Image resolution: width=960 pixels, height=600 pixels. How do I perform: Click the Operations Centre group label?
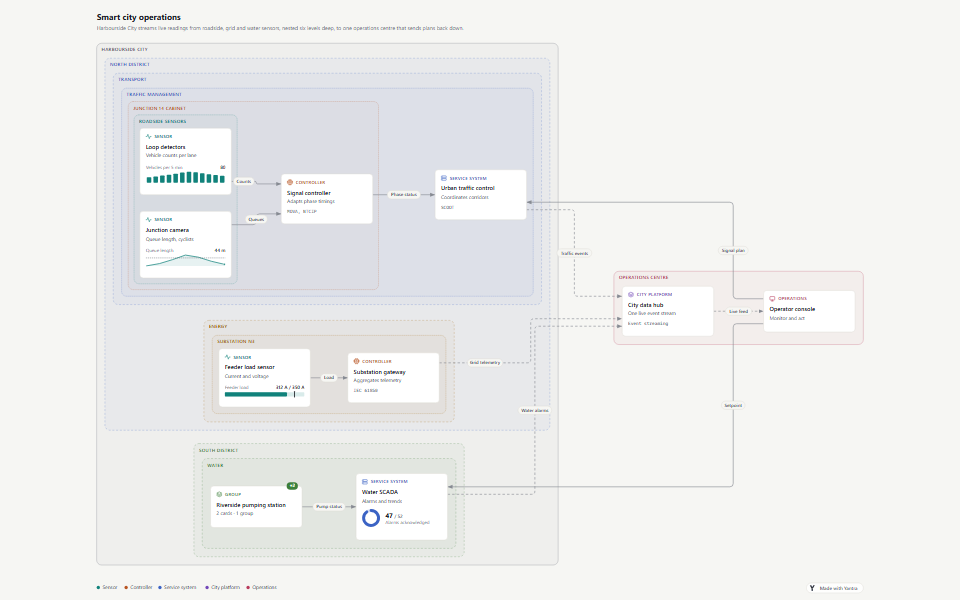pos(643,277)
